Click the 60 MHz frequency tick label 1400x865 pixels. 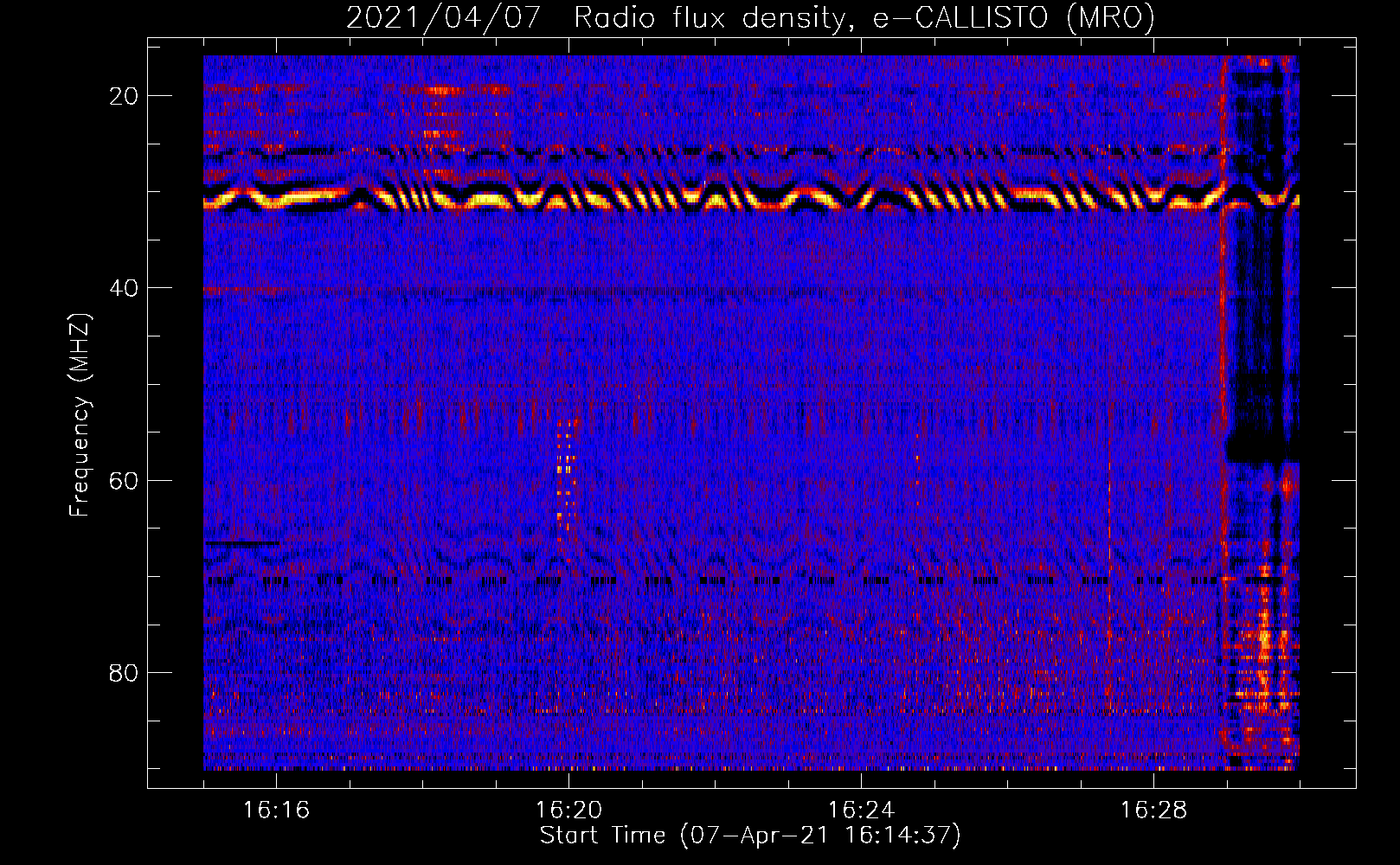click(x=124, y=480)
